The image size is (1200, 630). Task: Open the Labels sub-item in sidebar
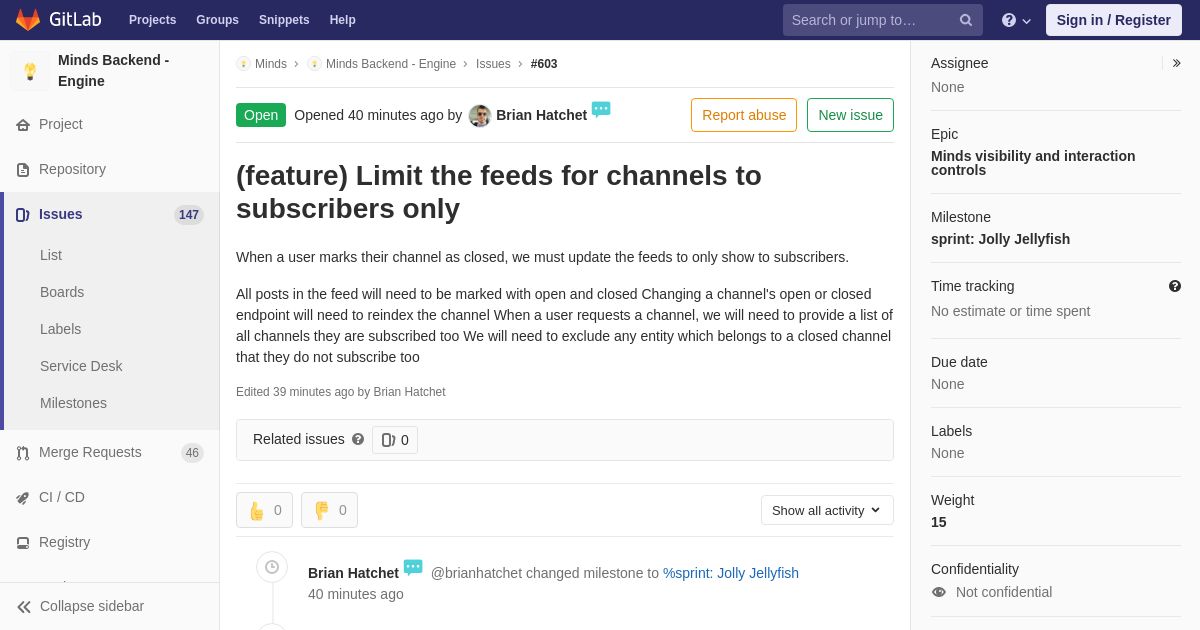(x=60, y=329)
